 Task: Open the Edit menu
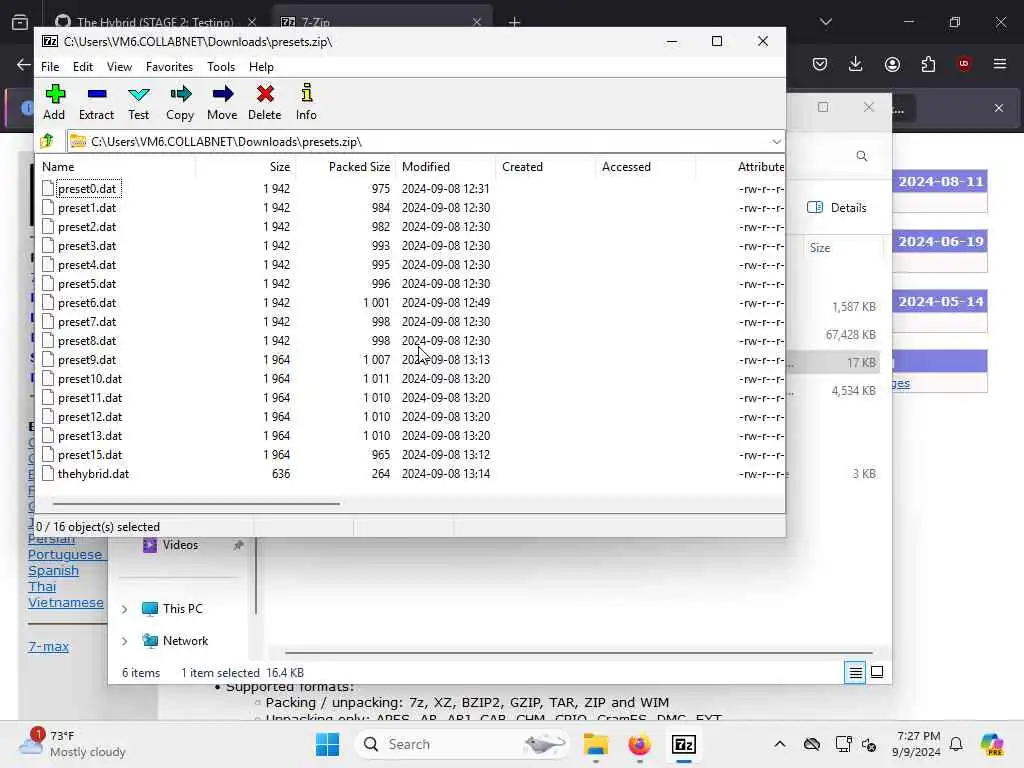[x=83, y=67]
